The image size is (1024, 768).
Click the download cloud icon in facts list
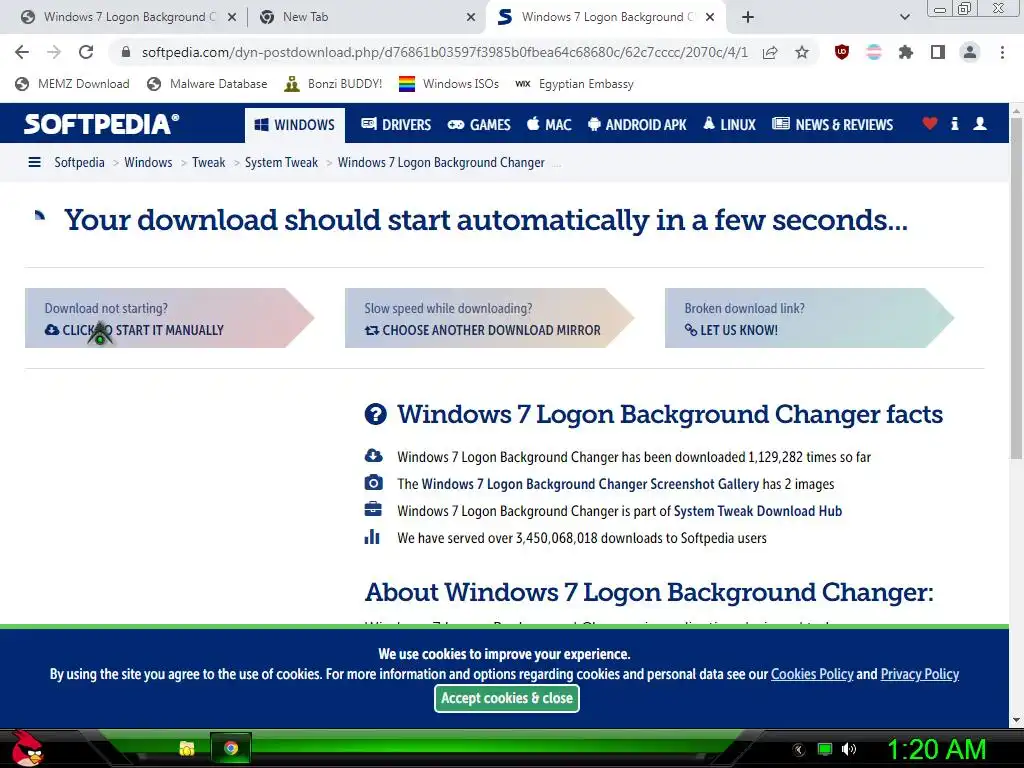[x=373, y=455]
